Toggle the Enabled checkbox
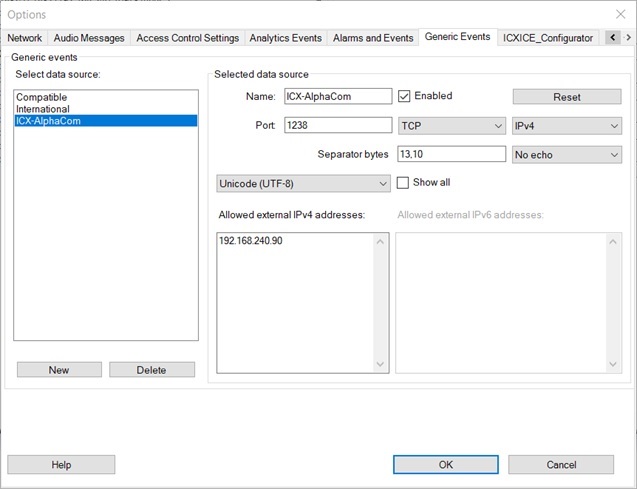The image size is (637, 489). pos(405,97)
